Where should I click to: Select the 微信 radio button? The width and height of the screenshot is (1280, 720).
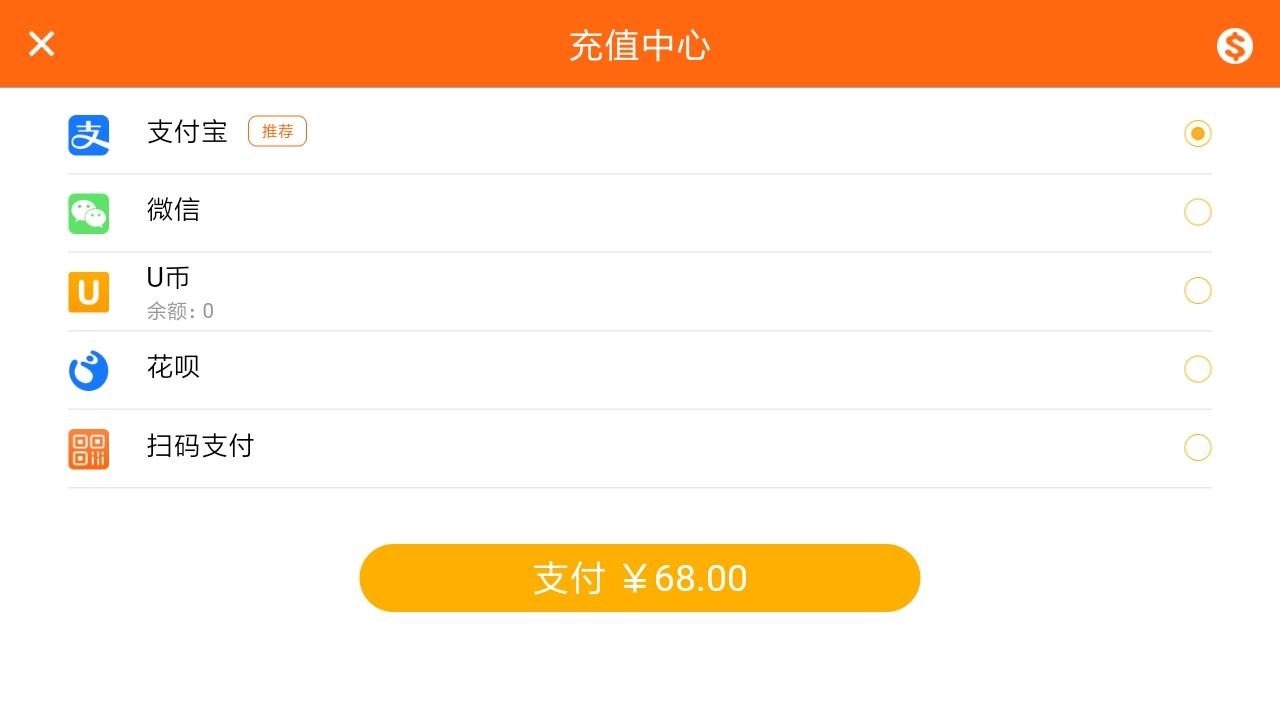(1197, 212)
